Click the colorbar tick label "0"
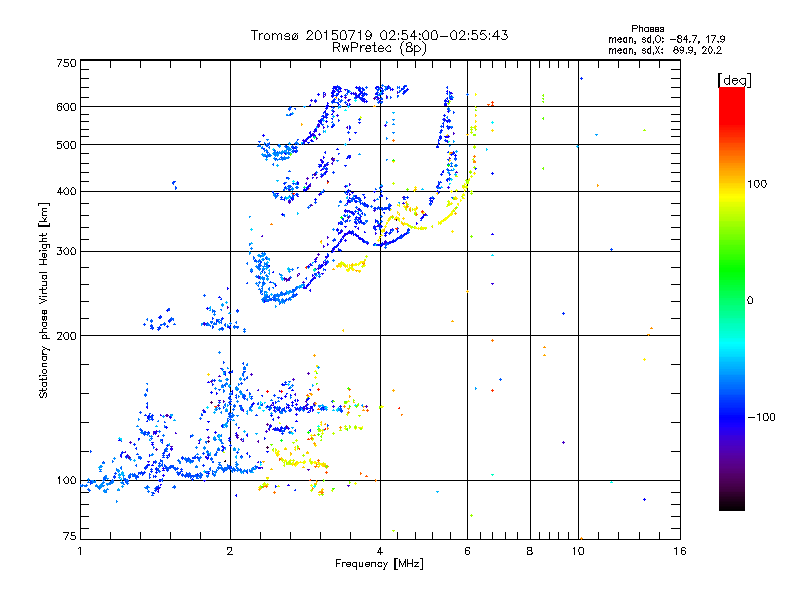The width and height of the screenshot is (800, 600). point(749,300)
